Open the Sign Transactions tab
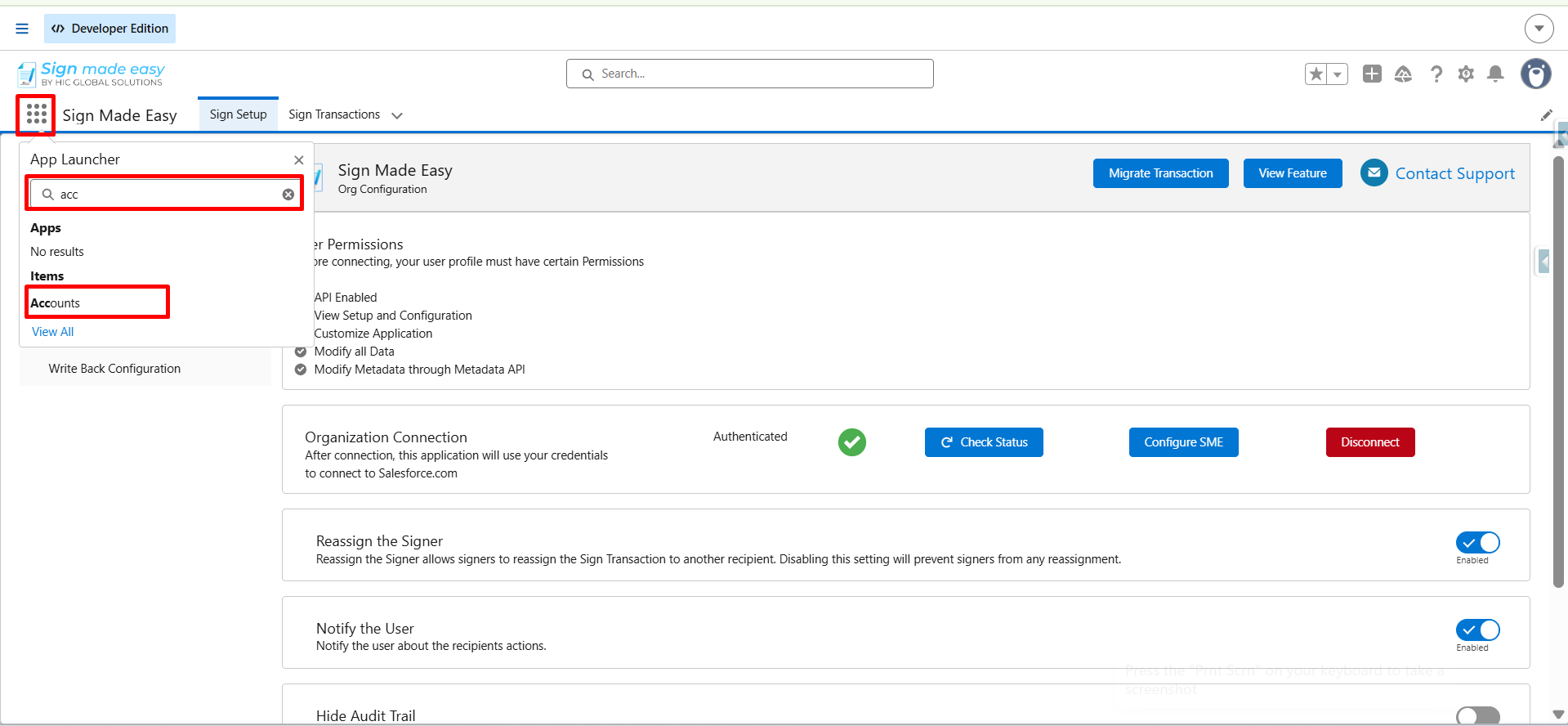This screenshot has height=726, width=1568. tap(334, 114)
